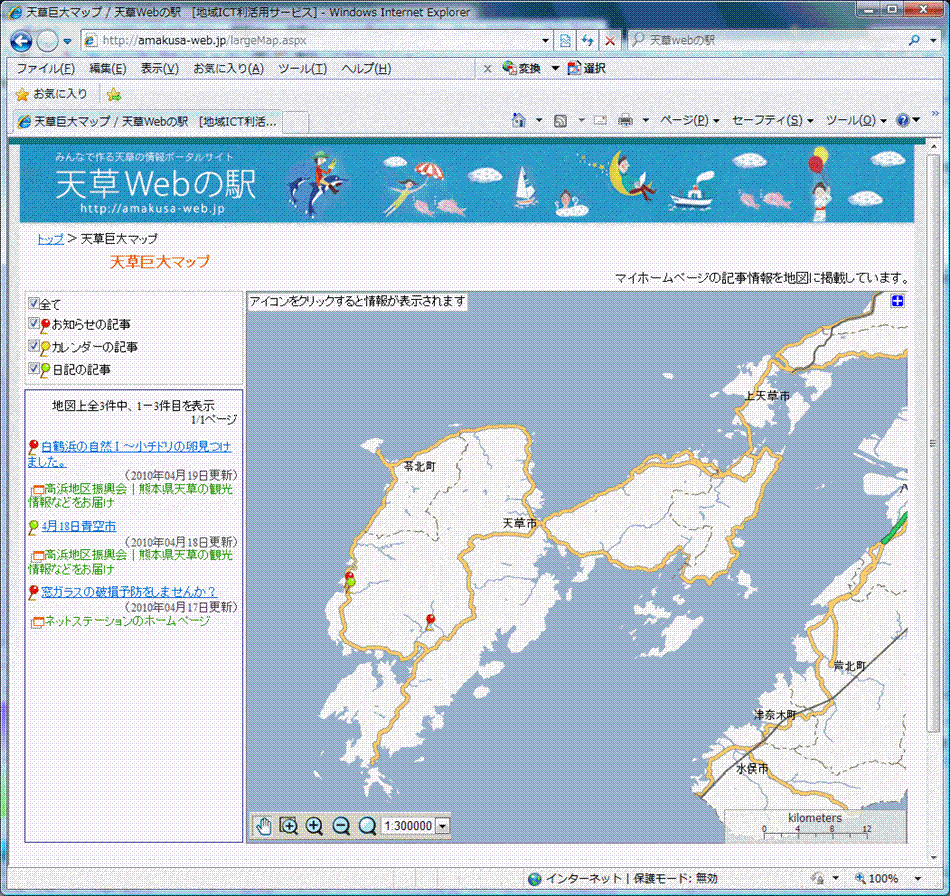The image size is (950, 896).
Task: Select the zoom-to-area rectangle tool
Action: pyautogui.click(x=289, y=826)
